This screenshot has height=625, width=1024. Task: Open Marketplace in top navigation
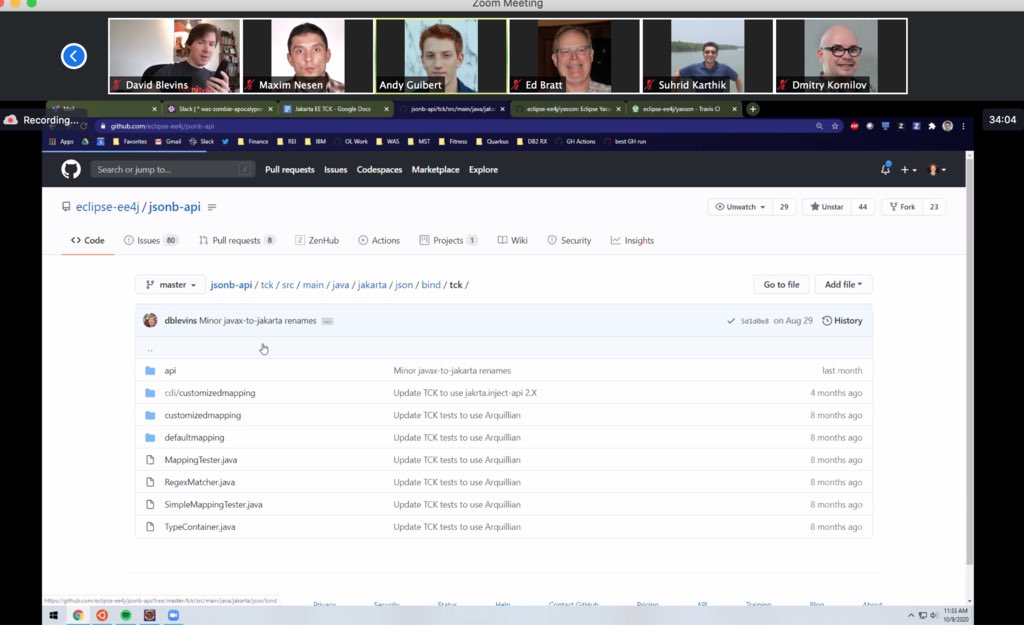coord(435,170)
